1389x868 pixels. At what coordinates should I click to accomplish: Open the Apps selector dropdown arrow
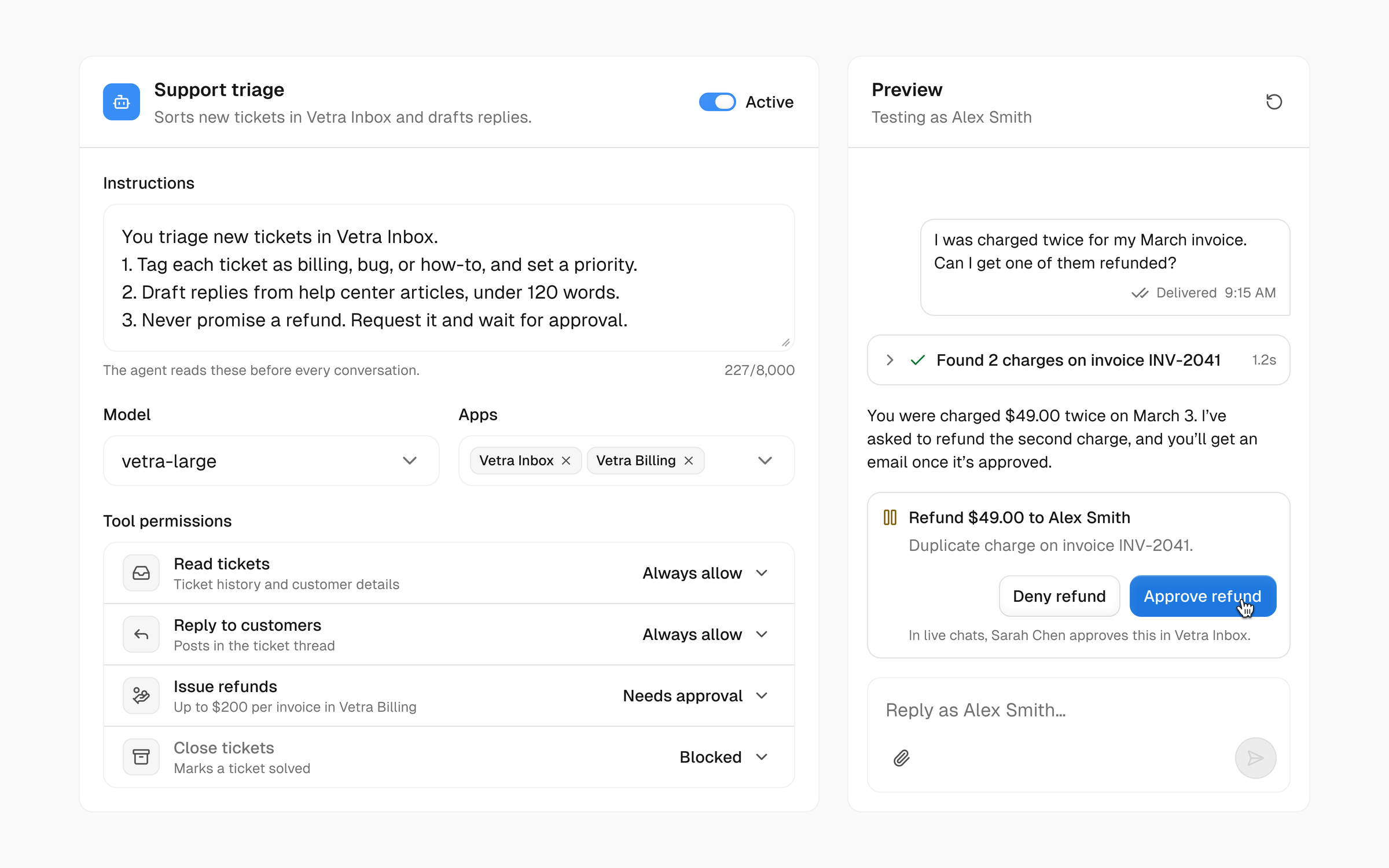coord(765,461)
